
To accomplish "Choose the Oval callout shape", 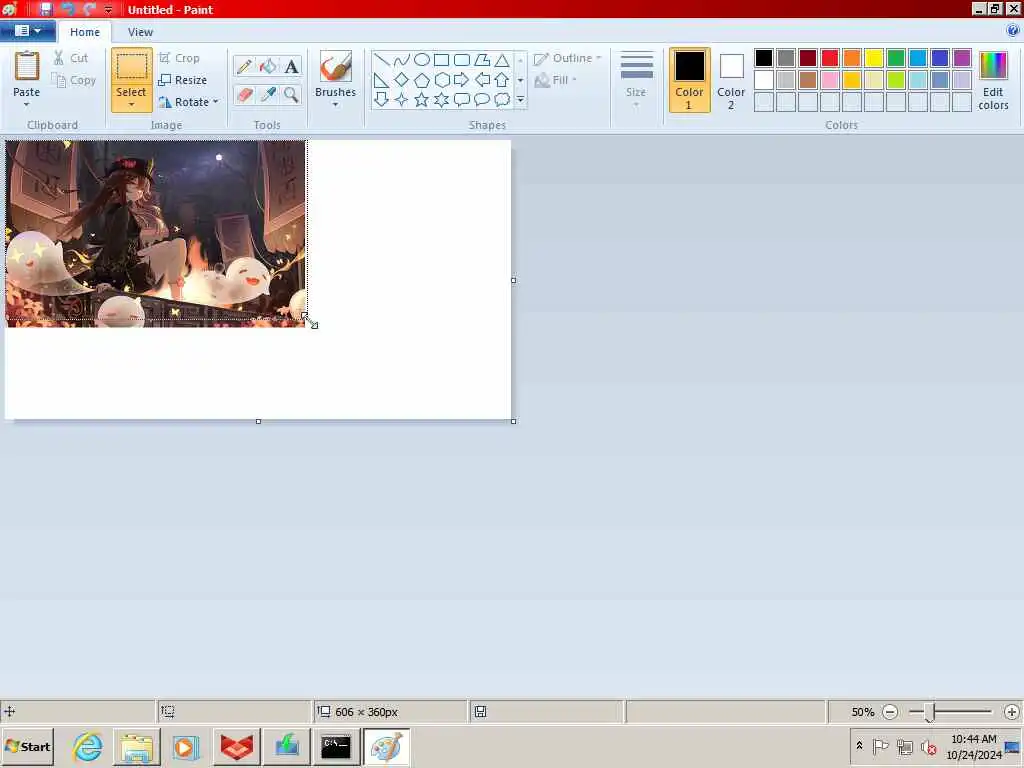I will (x=482, y=100).
